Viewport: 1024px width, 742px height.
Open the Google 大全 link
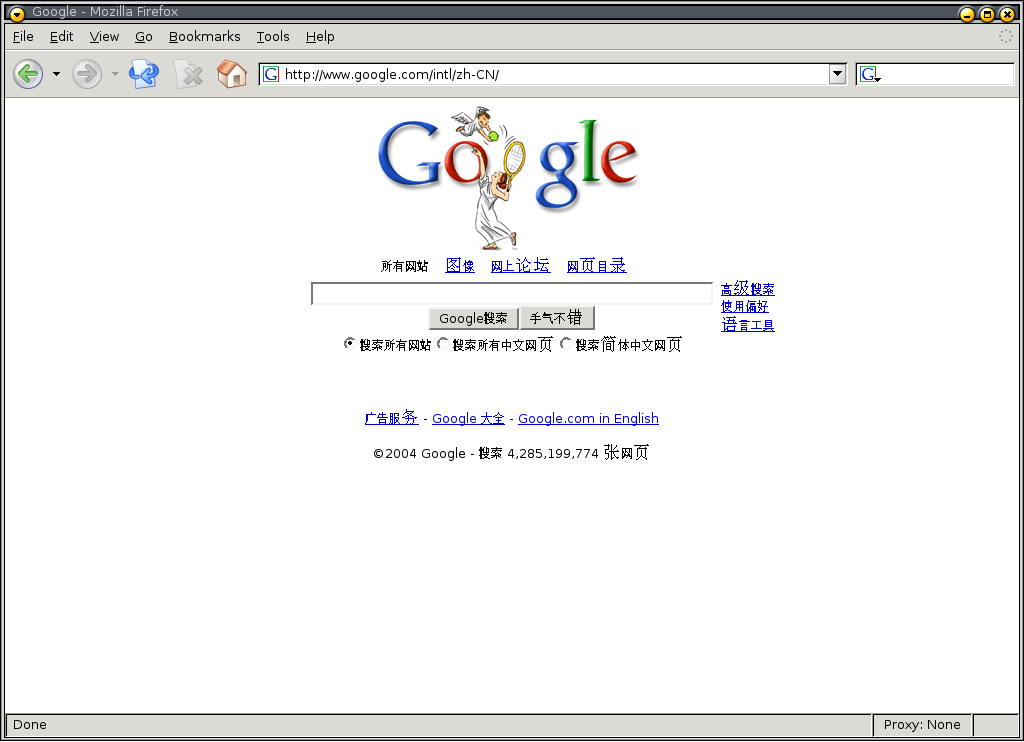(468, 419)
